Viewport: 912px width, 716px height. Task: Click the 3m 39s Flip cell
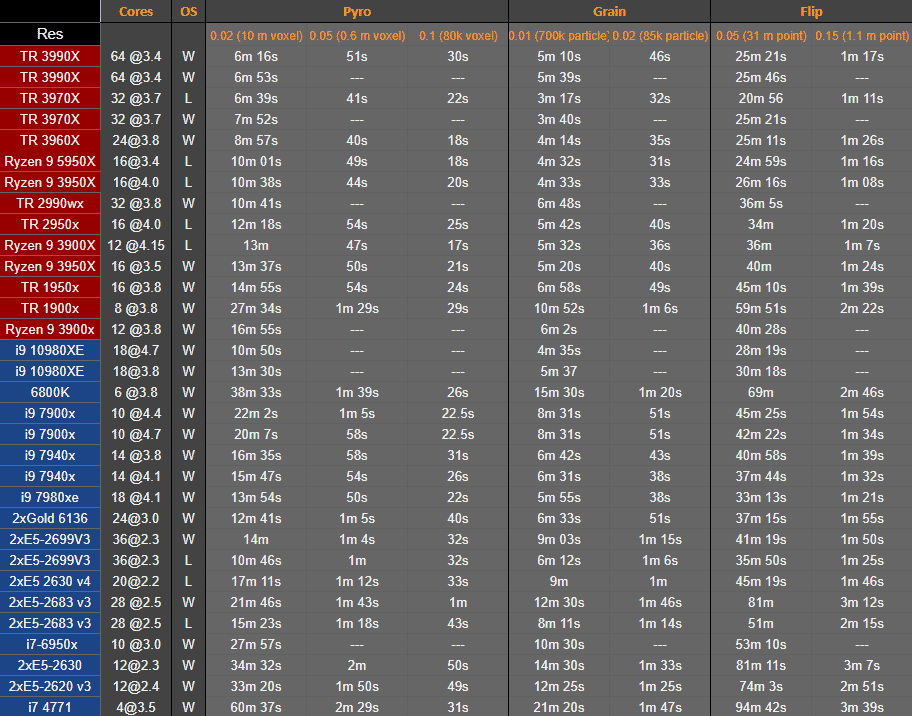tap(862, 707)
